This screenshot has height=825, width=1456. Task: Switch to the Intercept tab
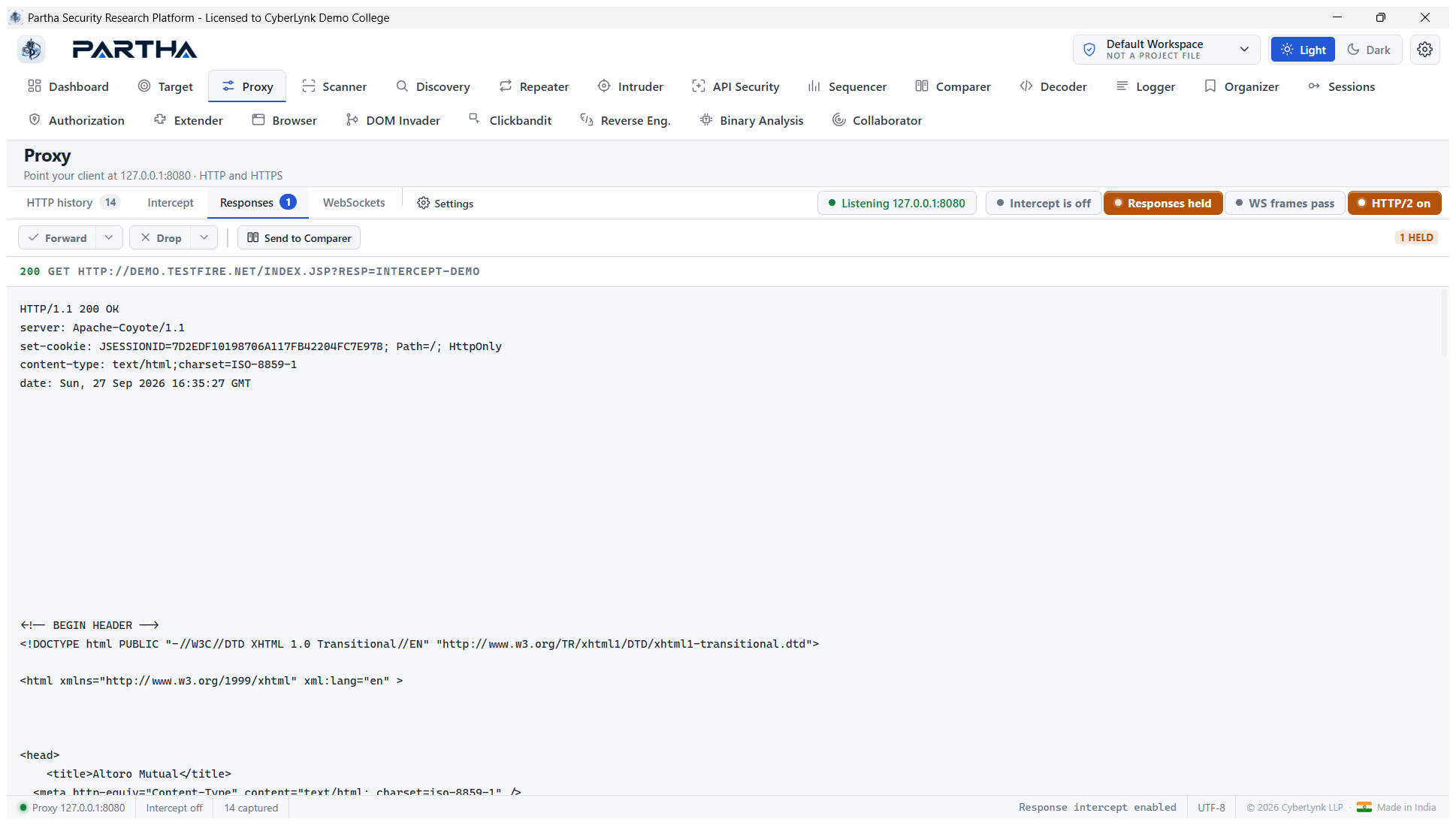pyautogui.click(x=171, y=202)
